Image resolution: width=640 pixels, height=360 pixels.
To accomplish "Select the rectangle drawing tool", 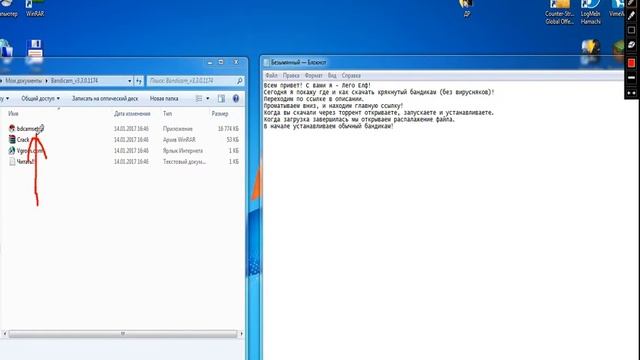I will click(631, 30).
